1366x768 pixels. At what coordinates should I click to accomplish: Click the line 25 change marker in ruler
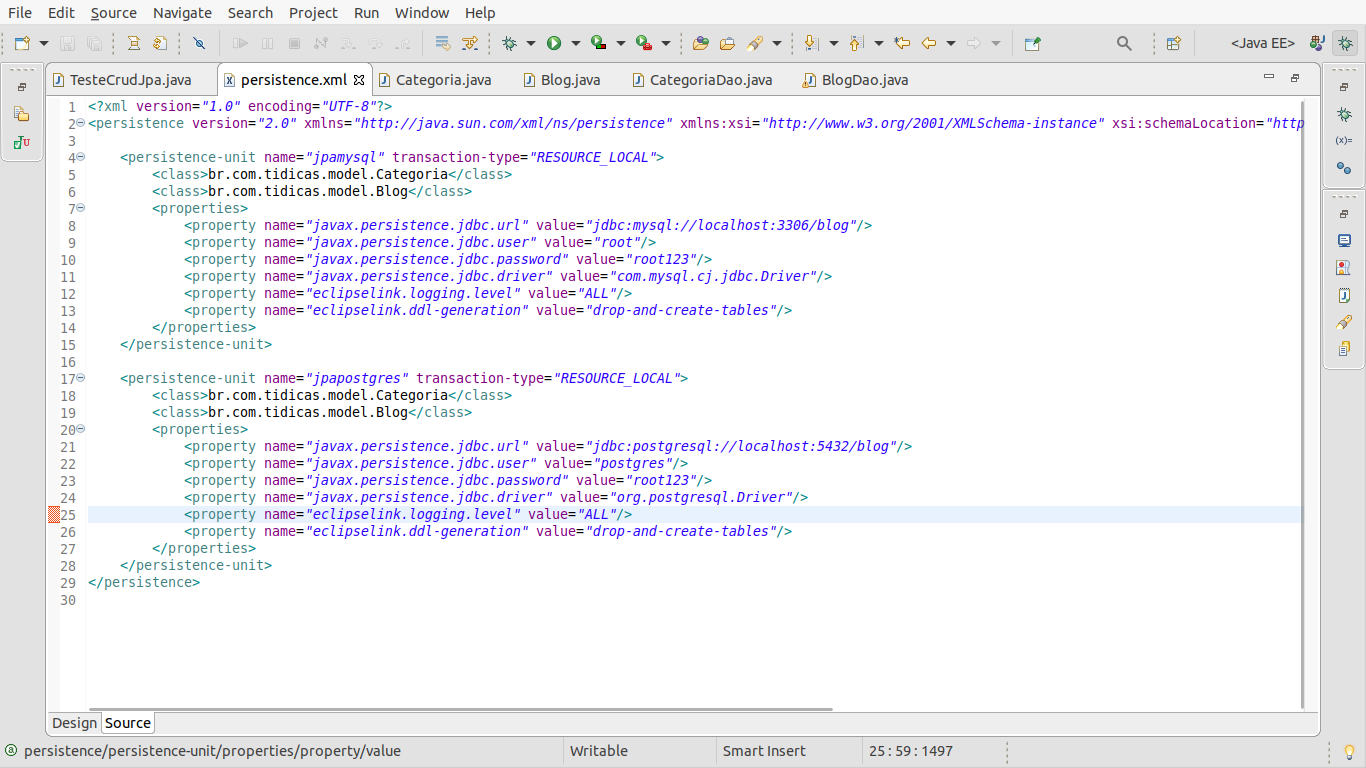pyautogui.click(x=54, y=514)
